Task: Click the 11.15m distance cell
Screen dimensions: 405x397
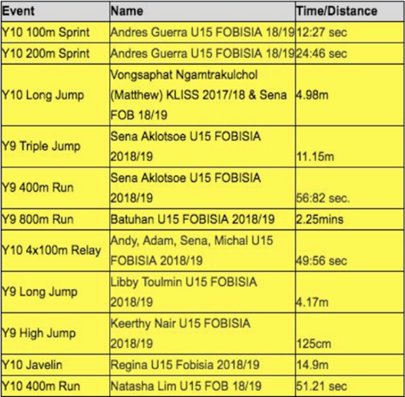Action: point(349,146)
